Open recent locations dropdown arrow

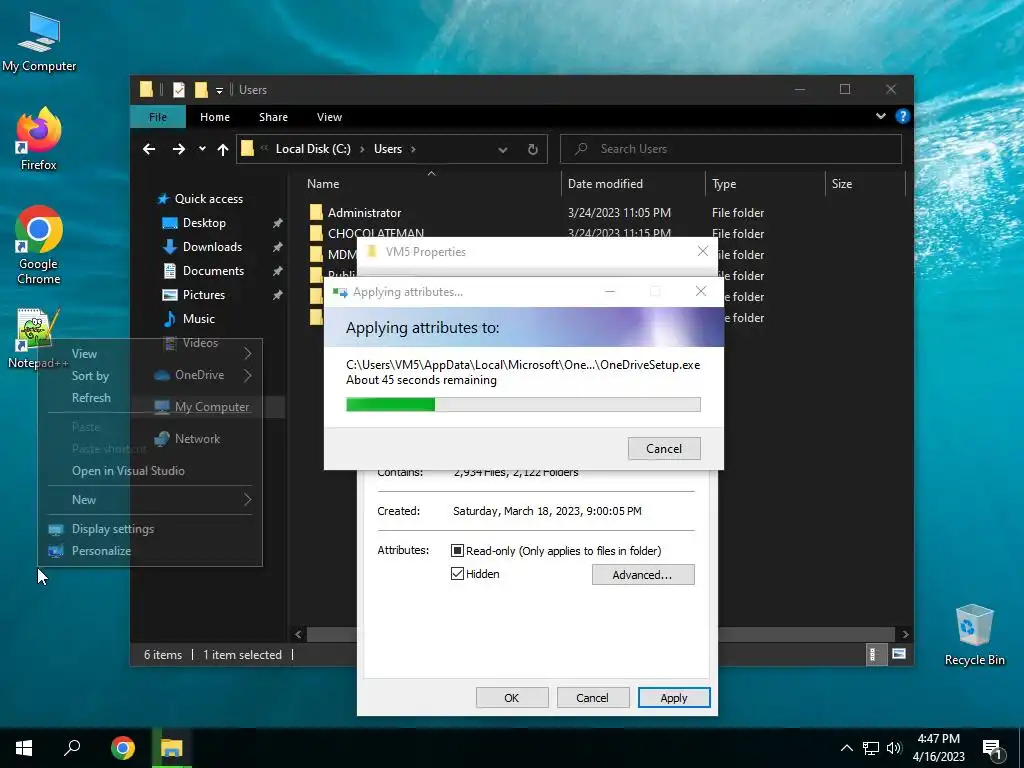(x=202, y=150)
